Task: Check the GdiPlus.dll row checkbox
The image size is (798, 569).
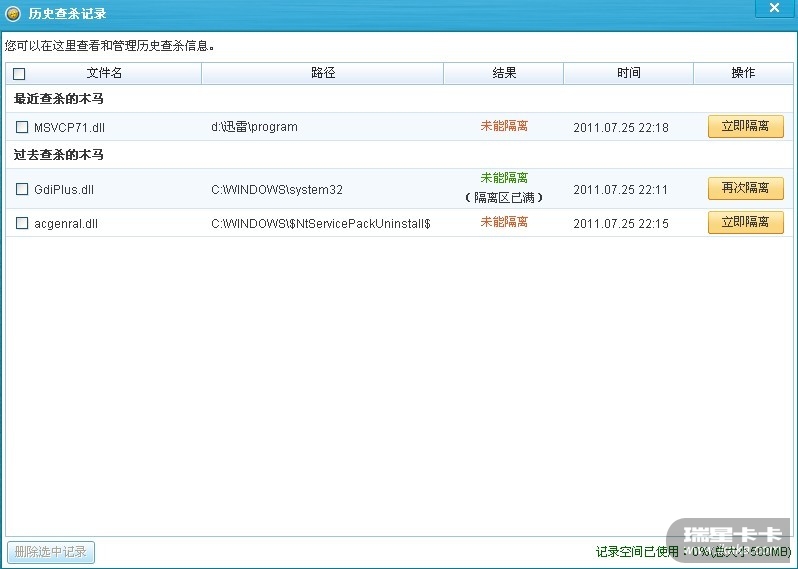Action: pos(22,189)
